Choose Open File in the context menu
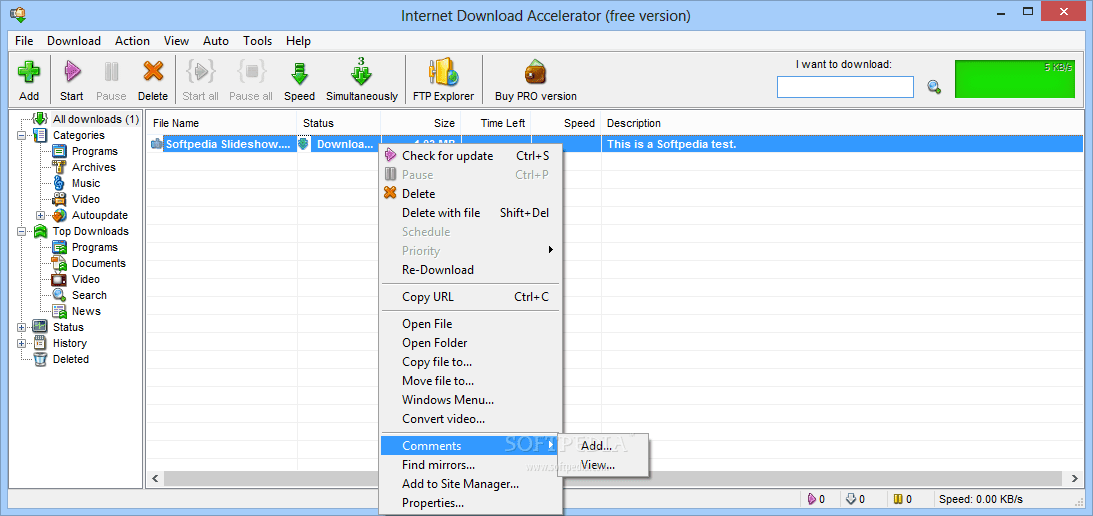Image resolution: width=1093 pixels, height=516 pixels. (471, 324)
